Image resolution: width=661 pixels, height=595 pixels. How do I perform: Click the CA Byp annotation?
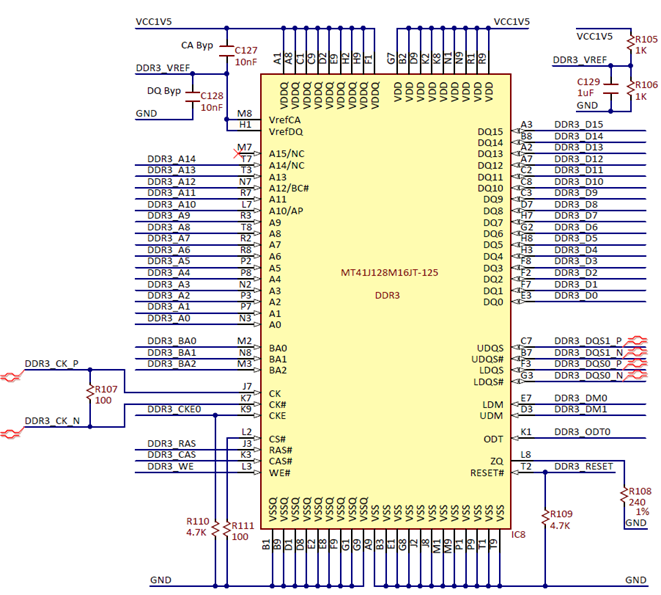tap(197, 45)
